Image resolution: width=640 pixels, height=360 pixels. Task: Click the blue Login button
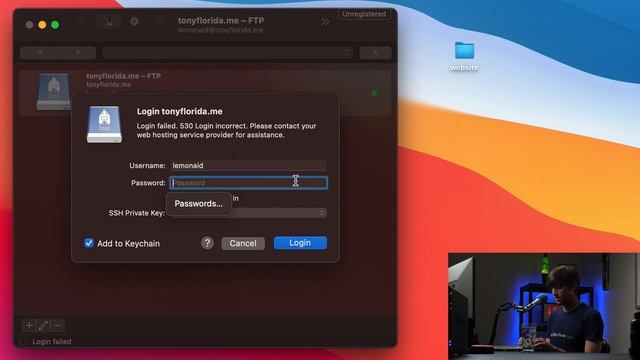click(x=300, y=243)
